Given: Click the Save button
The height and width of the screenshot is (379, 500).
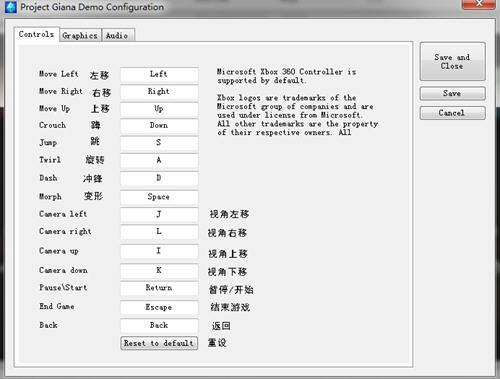Looking at the screenshot, I should tap(452, 93).
